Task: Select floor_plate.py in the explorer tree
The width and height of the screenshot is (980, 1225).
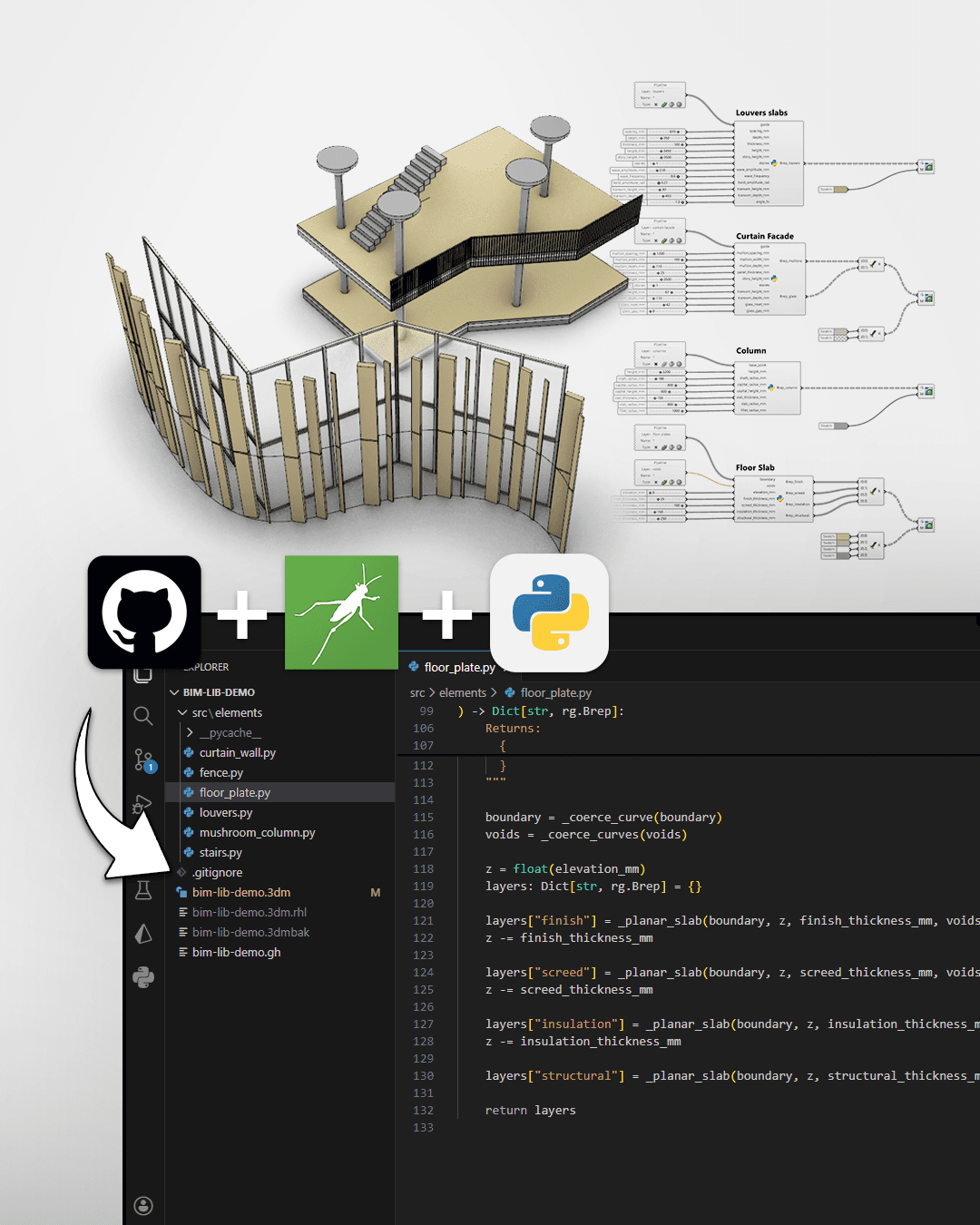Action: [280, 792]
